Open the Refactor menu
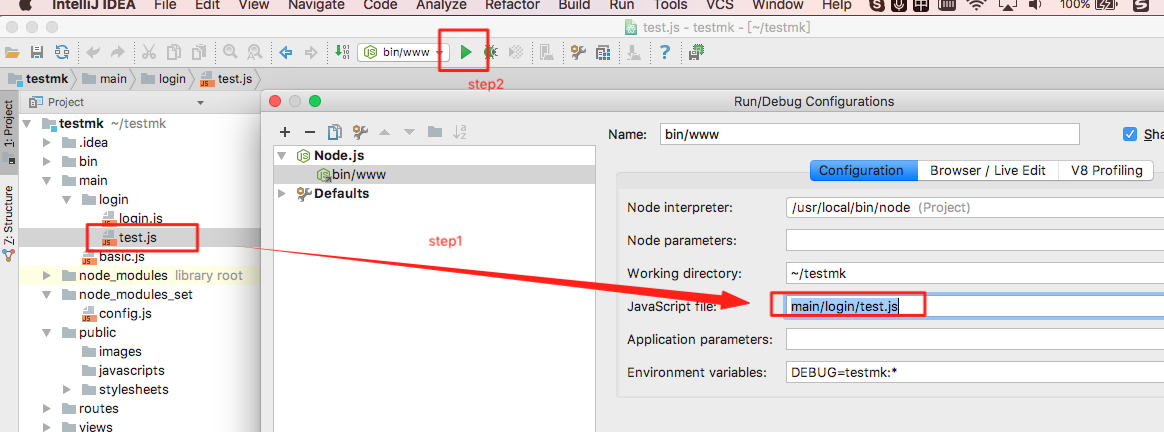 pos(512,5)
